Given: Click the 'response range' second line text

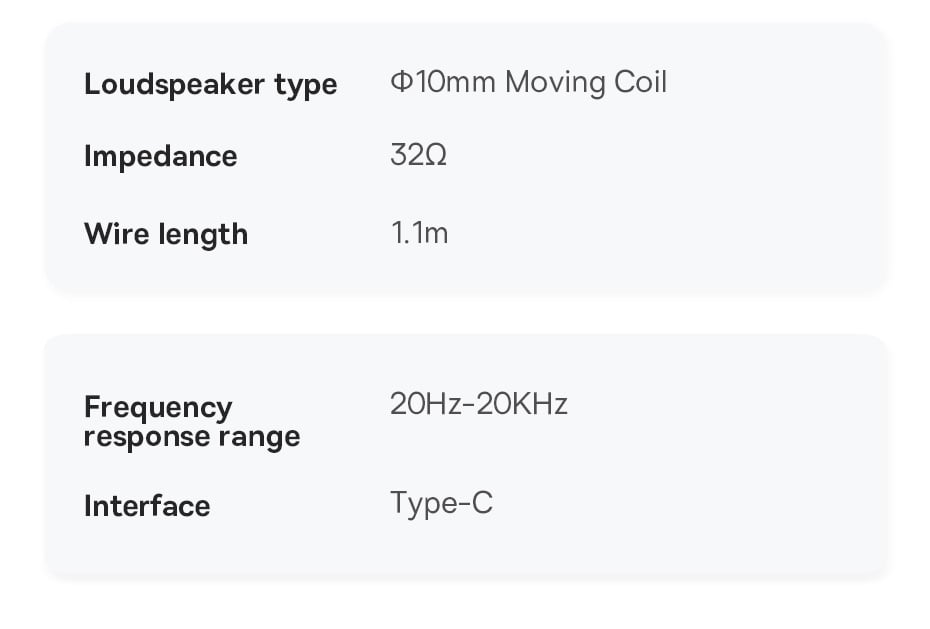Looking at the screenshot, I should pos(191,437).
